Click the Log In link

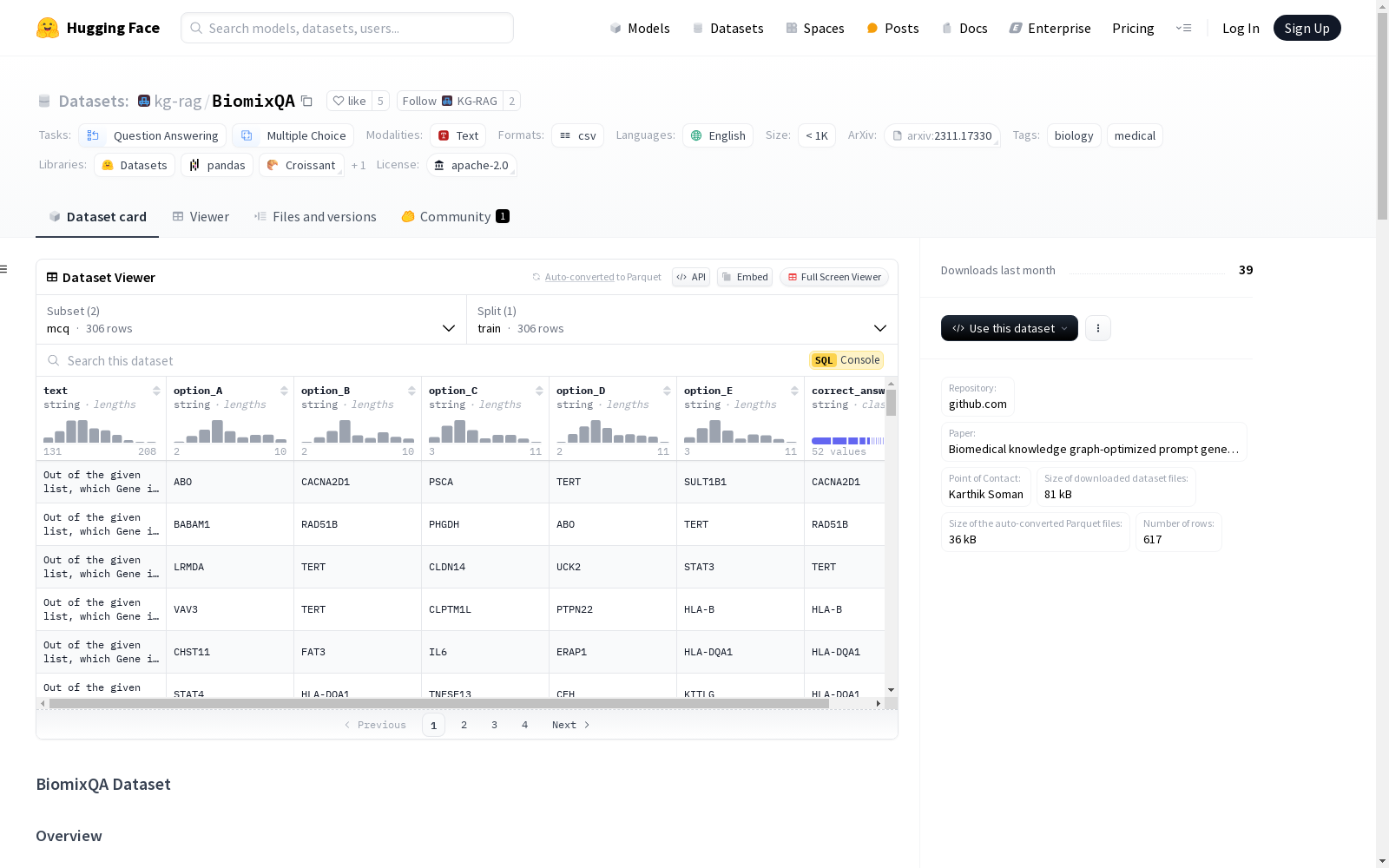click(x=1241, y=28)
